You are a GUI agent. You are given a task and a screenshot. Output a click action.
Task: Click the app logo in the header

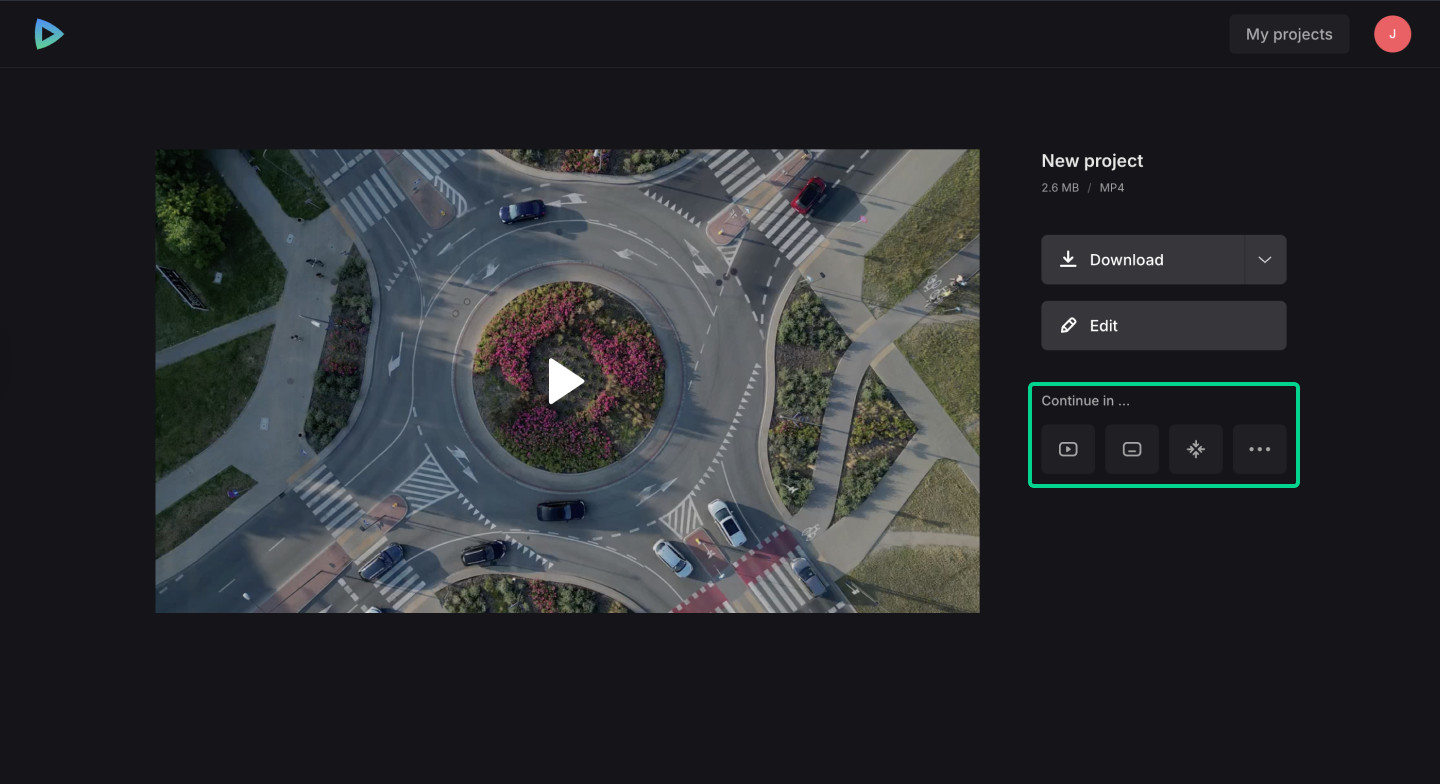(48, 34)
